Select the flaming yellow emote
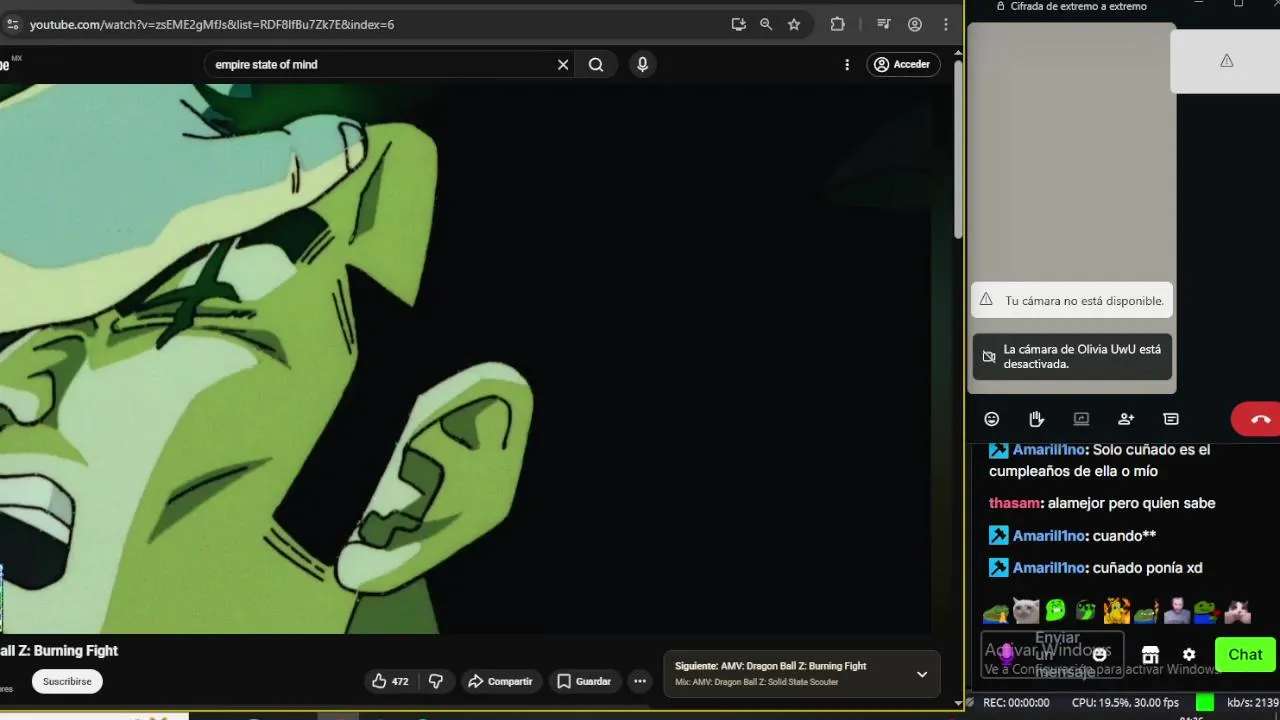The image size is (1280, 720). 1116,610
